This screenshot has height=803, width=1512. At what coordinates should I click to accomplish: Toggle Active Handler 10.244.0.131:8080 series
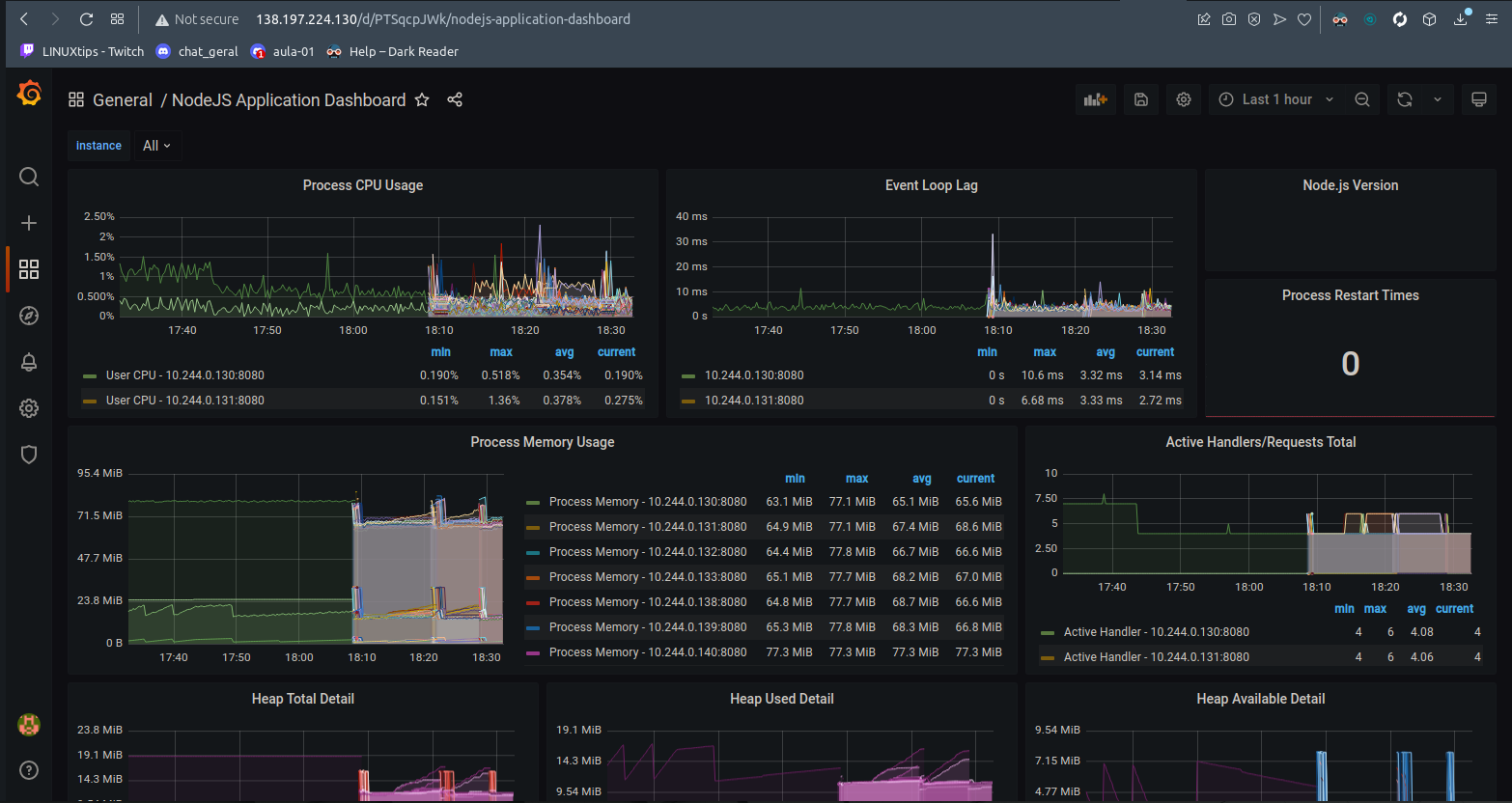click(1157, 657)
